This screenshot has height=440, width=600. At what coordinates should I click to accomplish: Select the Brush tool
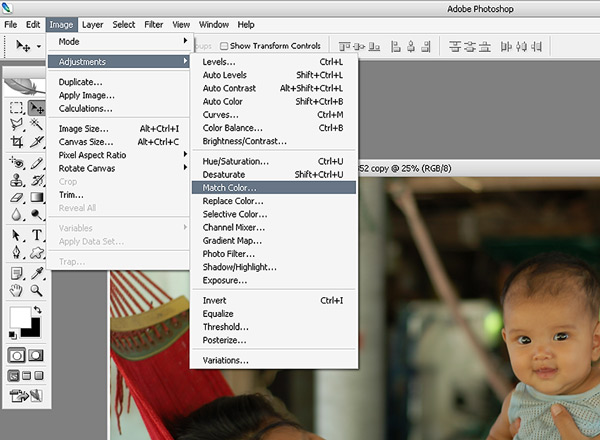point(37,163)
